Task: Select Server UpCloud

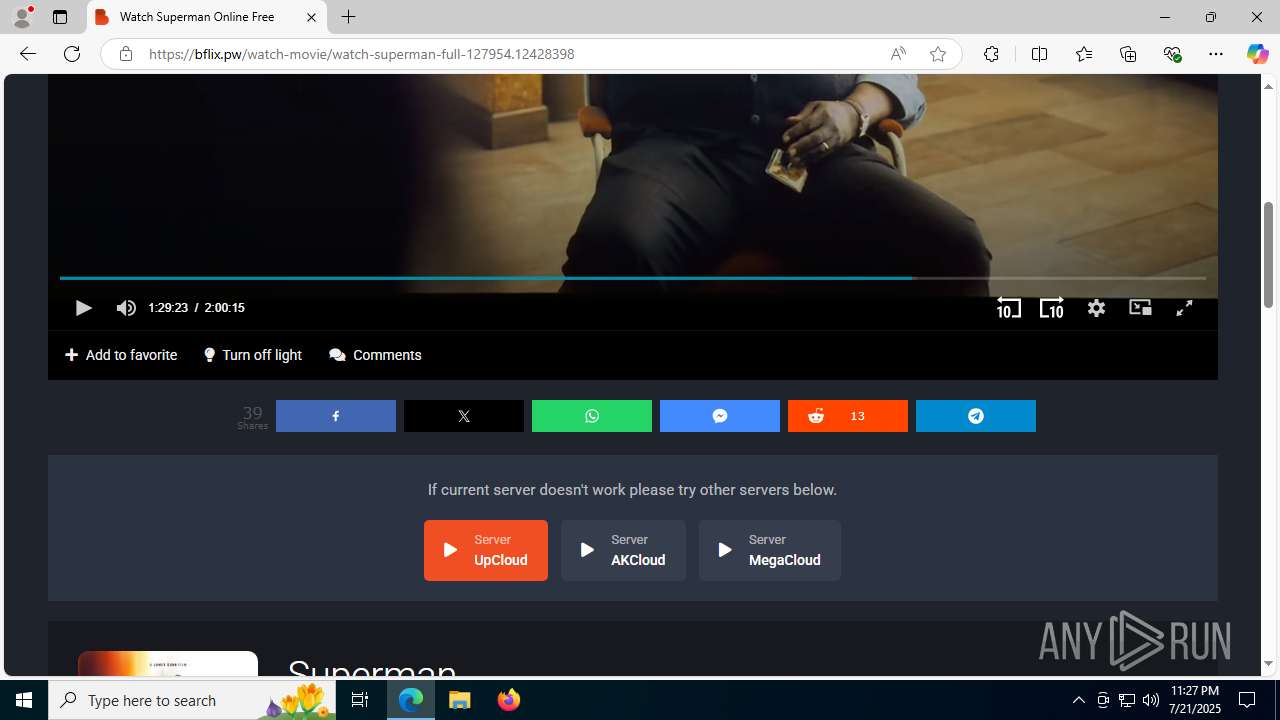Action: 486,550
